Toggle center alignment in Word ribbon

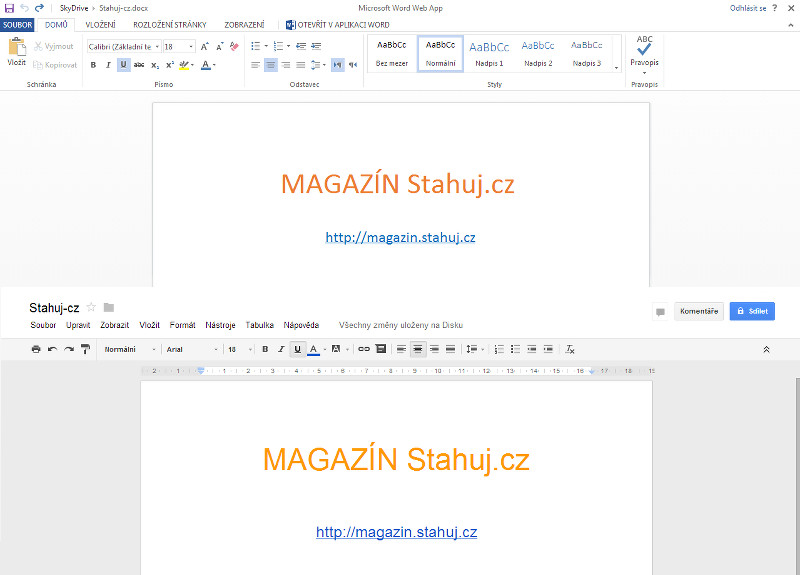pos(270,65)
